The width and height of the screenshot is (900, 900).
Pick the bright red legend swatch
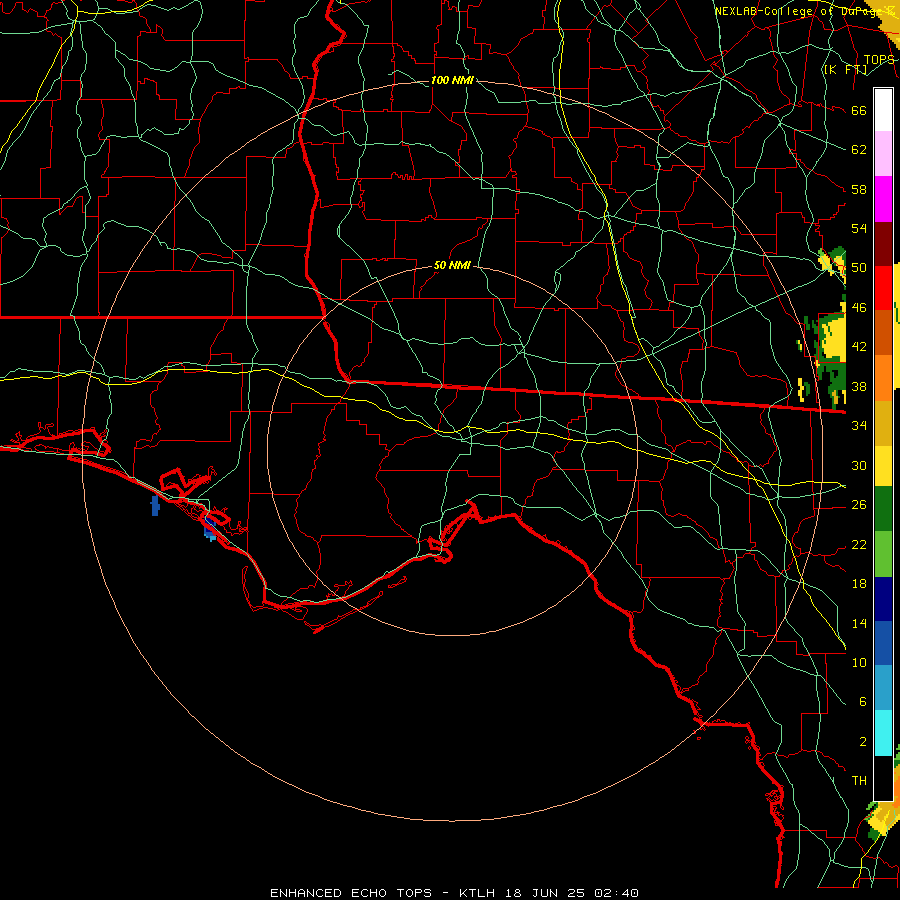click(x=883, y=288)
